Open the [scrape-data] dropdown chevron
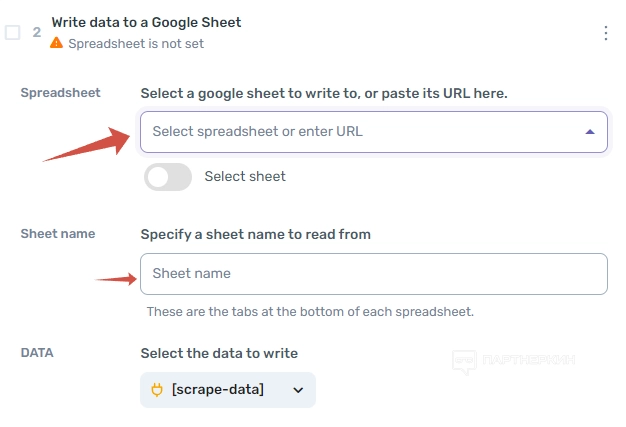Image resolution: width=626 pixels, height=427 pixels. (x=298, y=390)
